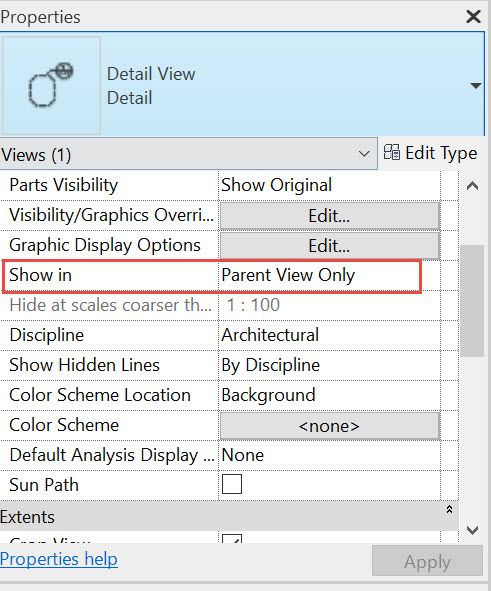
Task: Click the properties list scrollbar thumb
Action: click(472, 300)
